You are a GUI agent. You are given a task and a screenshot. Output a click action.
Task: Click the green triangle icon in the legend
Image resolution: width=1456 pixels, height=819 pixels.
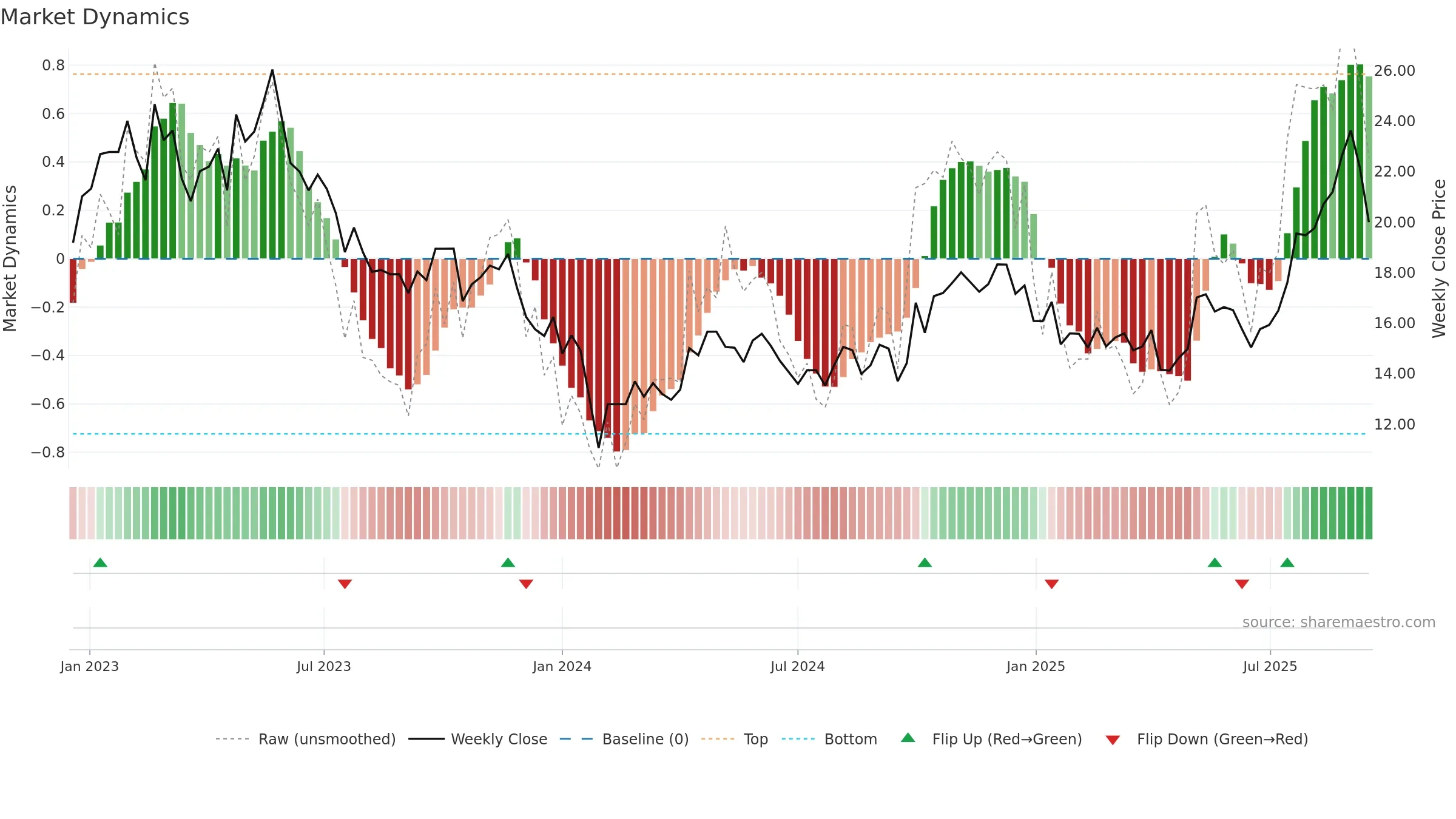(x=908, y=738)
